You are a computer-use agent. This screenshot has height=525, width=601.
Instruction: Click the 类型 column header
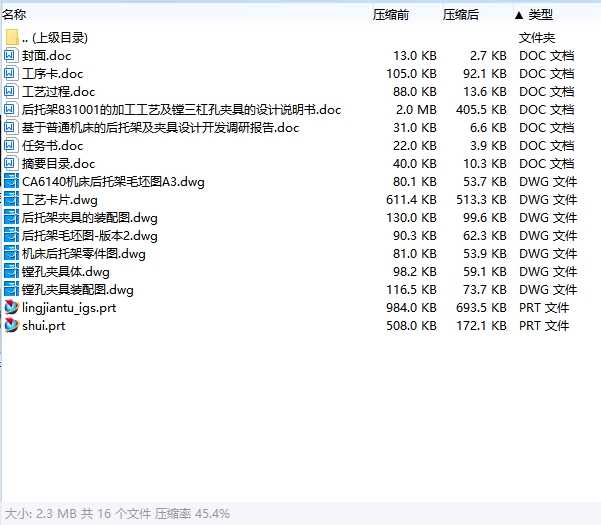540,15
